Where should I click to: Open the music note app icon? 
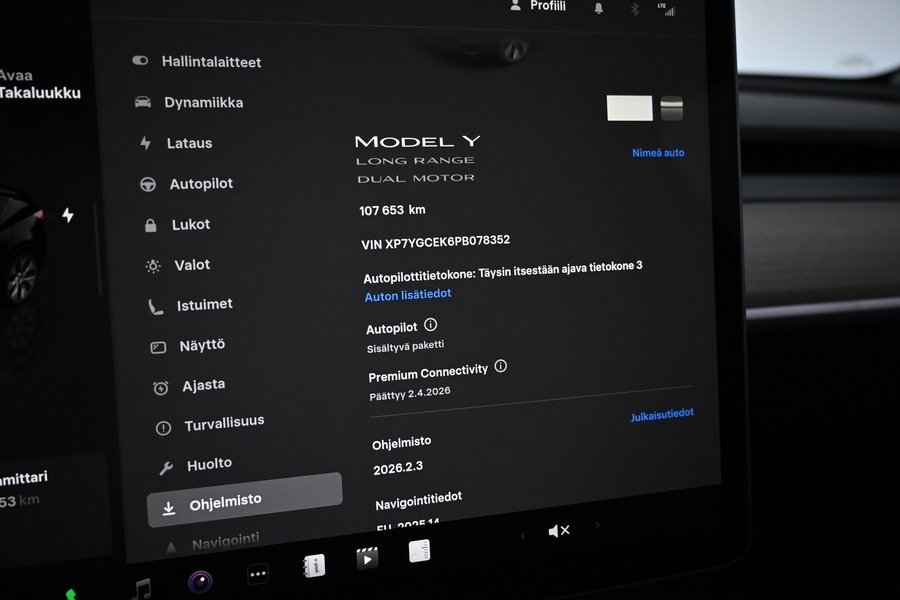[142, 588]
